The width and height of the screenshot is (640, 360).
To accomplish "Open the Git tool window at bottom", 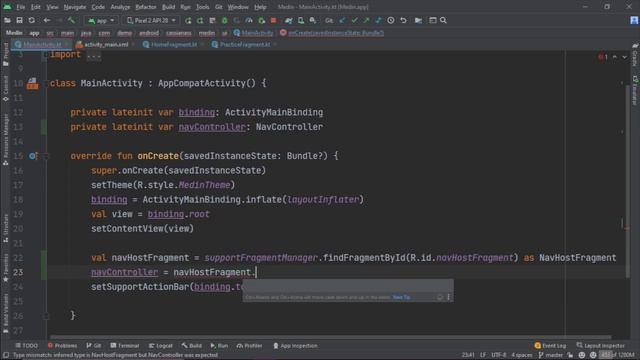I will [93, 346].
